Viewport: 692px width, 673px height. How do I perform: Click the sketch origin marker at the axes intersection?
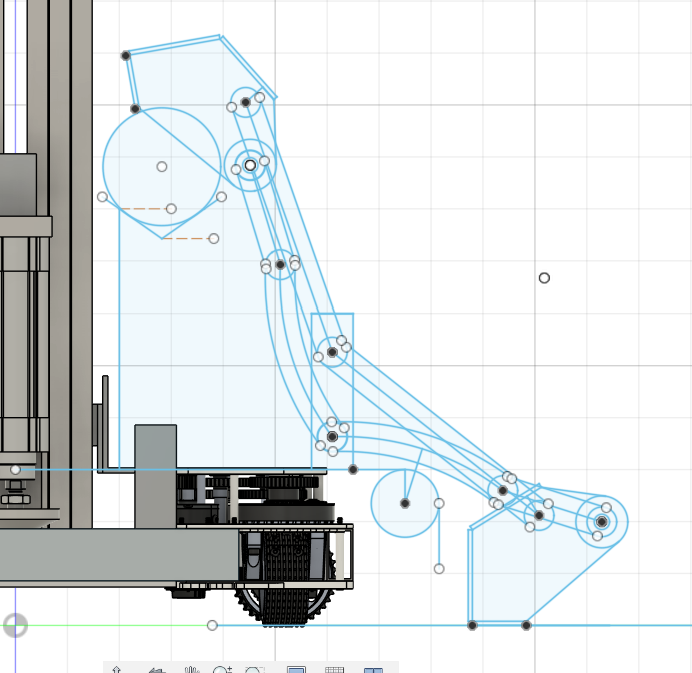(x=15, y=625)
